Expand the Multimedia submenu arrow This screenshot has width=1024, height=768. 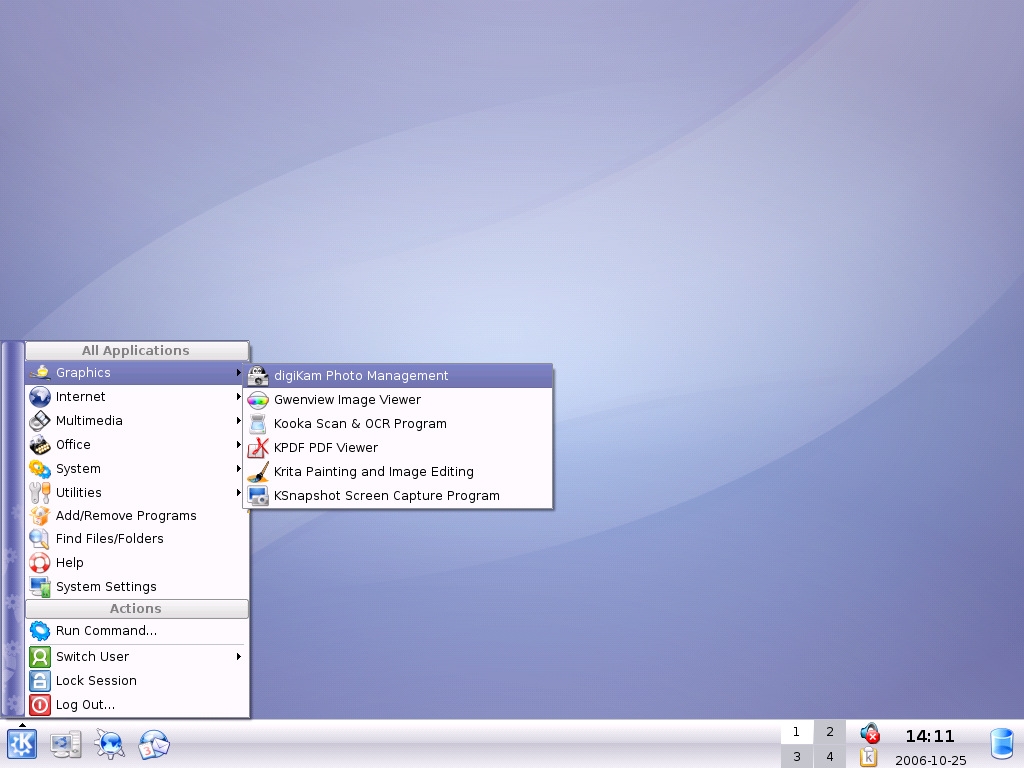click(x=239, y=421)
